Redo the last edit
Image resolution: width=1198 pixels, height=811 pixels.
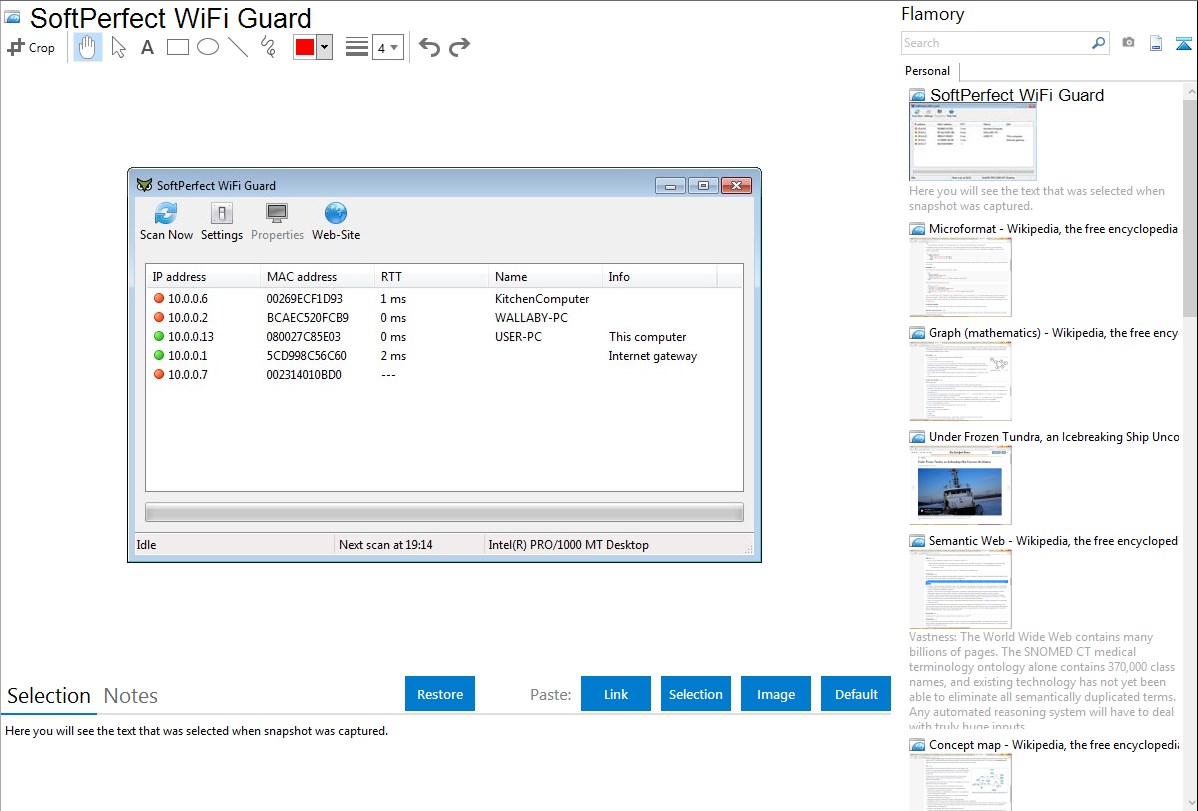click(459, 47)
